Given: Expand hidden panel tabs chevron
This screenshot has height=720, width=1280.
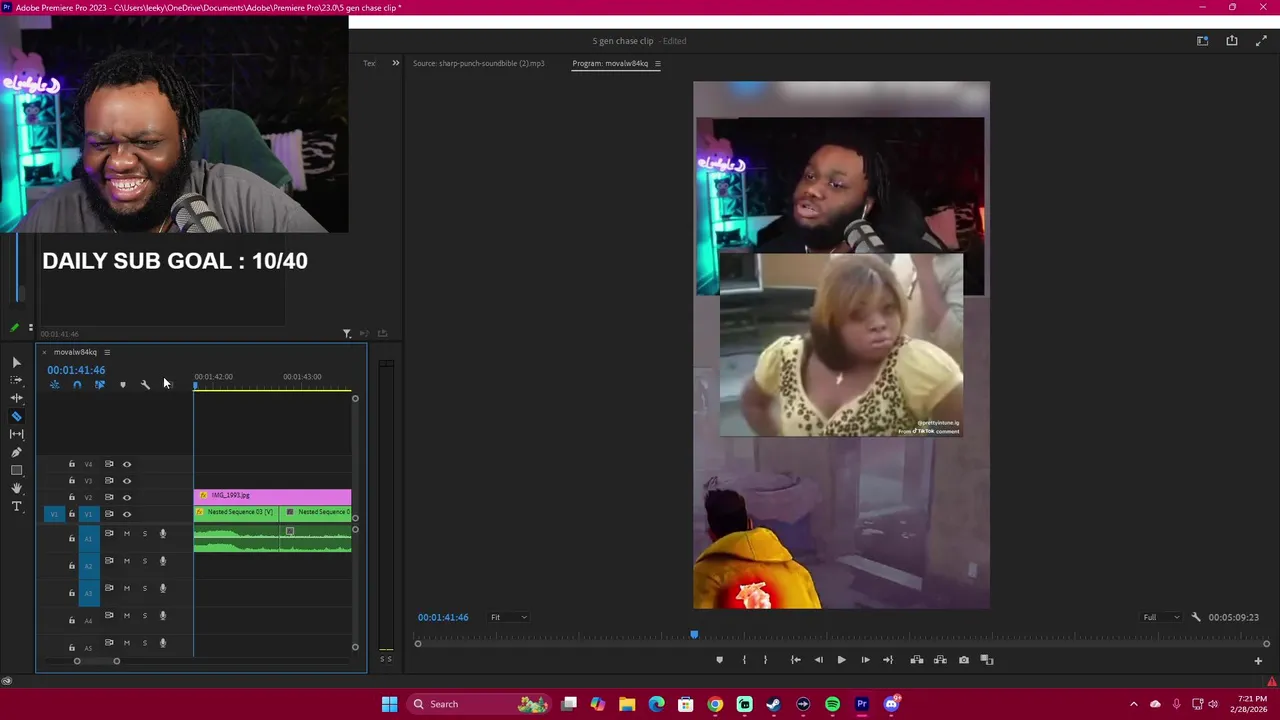Looking at the screenshot, I should pos(395,63).
